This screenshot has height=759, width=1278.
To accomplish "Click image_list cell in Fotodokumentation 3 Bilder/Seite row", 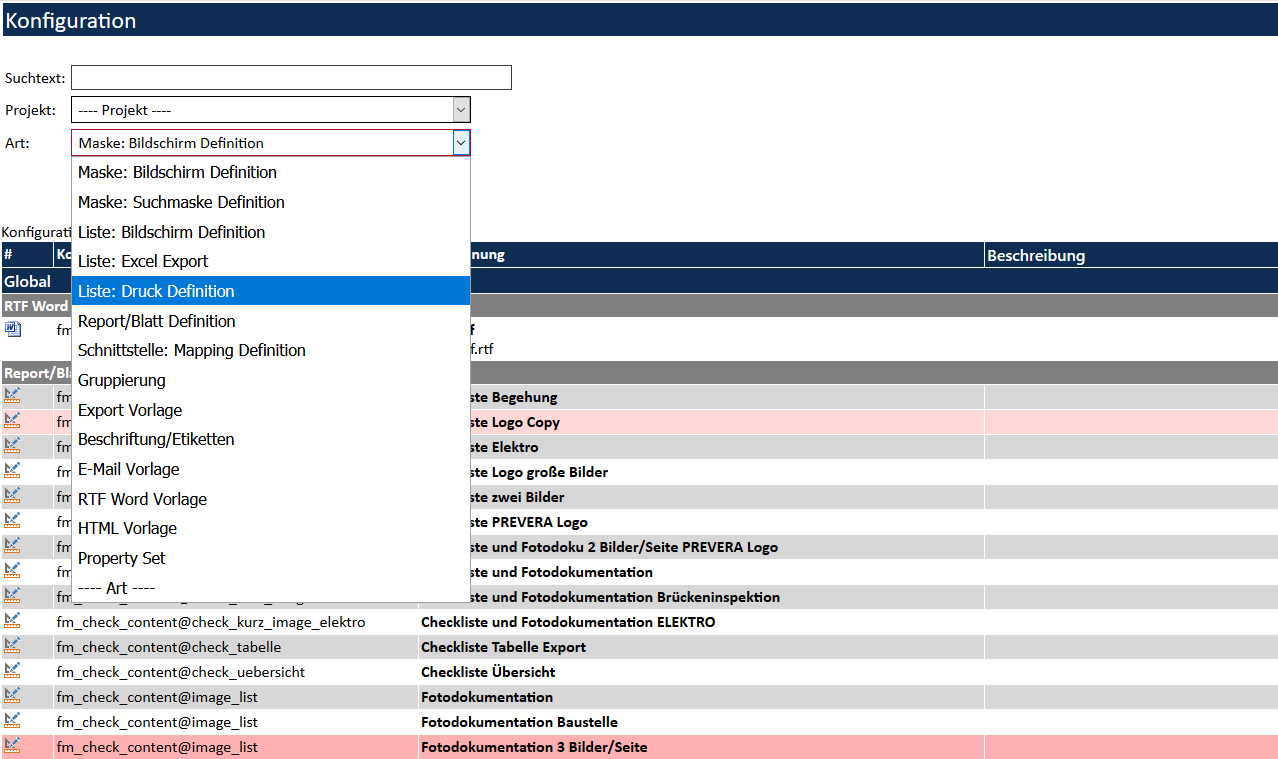I will pos(236,747).
